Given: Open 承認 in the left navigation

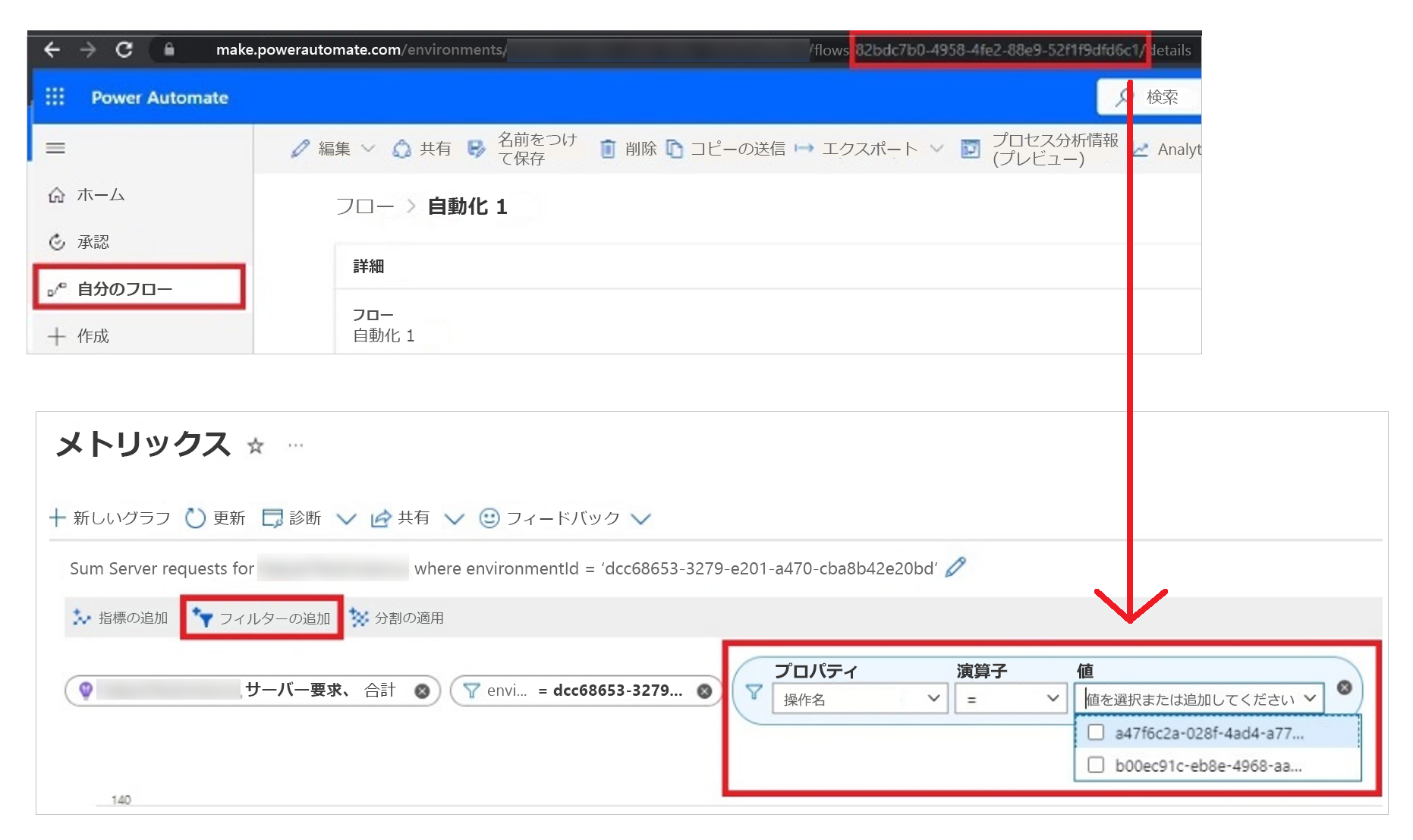Looking at the screenshot, I should tap(80, 242).
